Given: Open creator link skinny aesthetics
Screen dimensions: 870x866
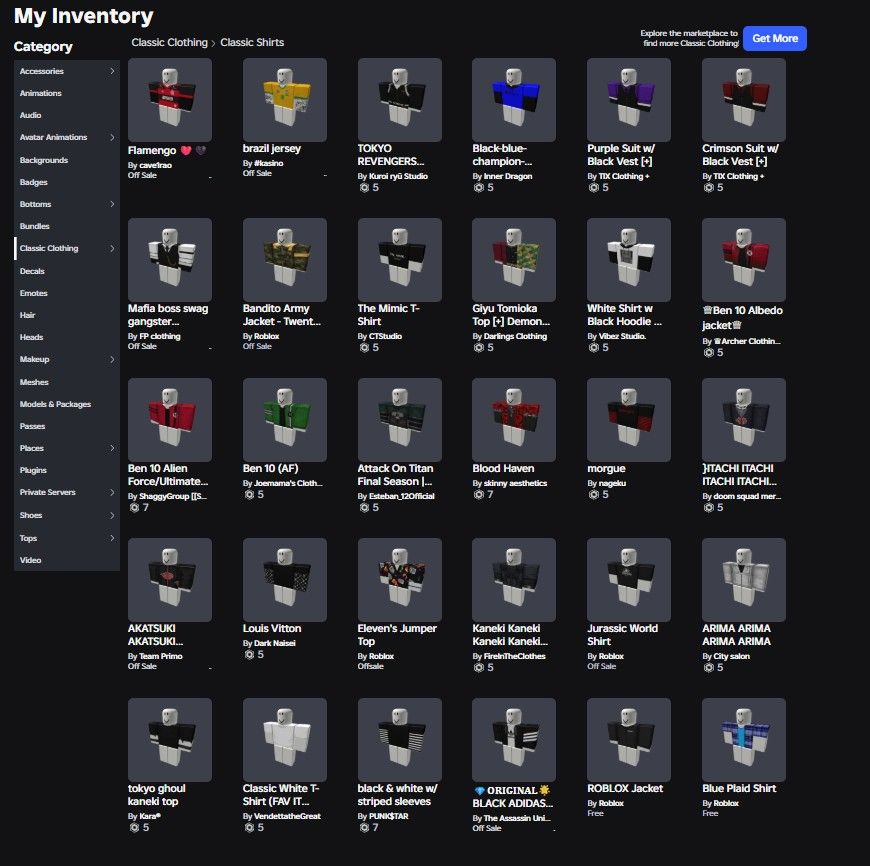Looking at the screenshot, I should click(515, 483).
